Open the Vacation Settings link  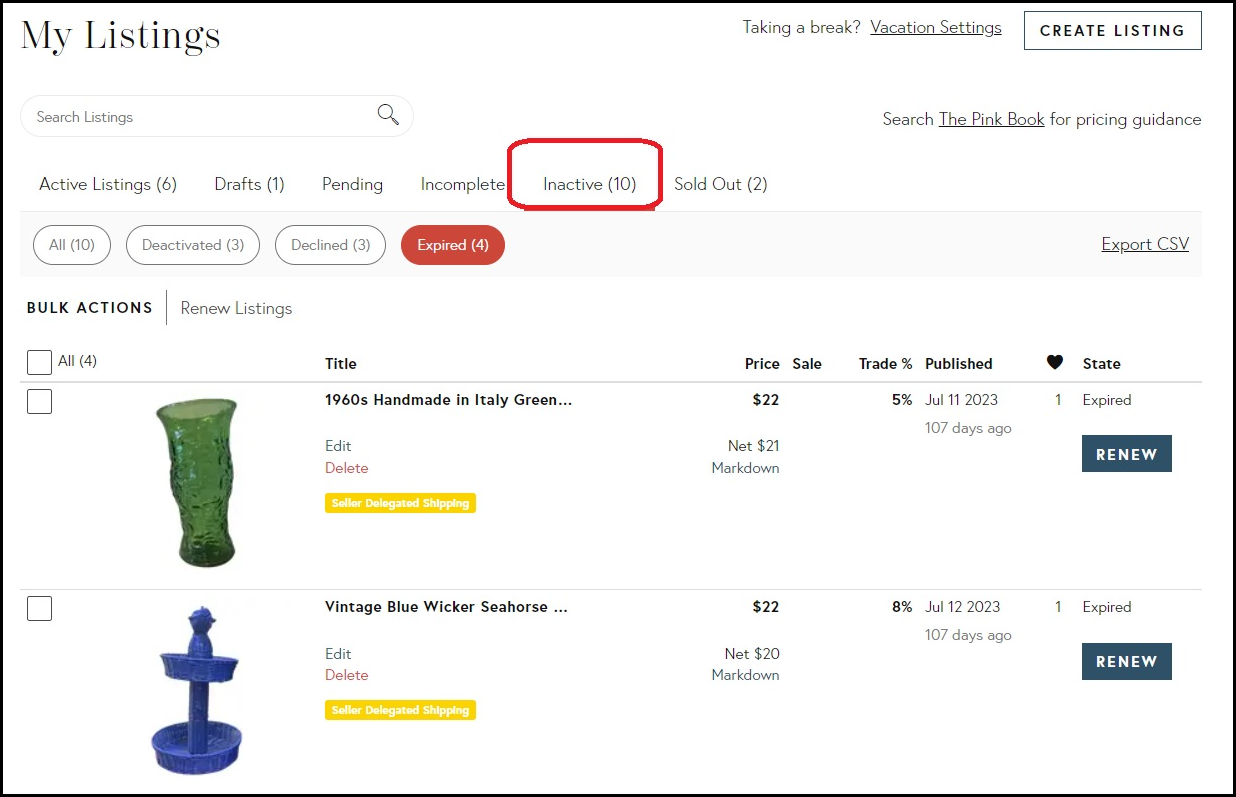tap(936, 28)
